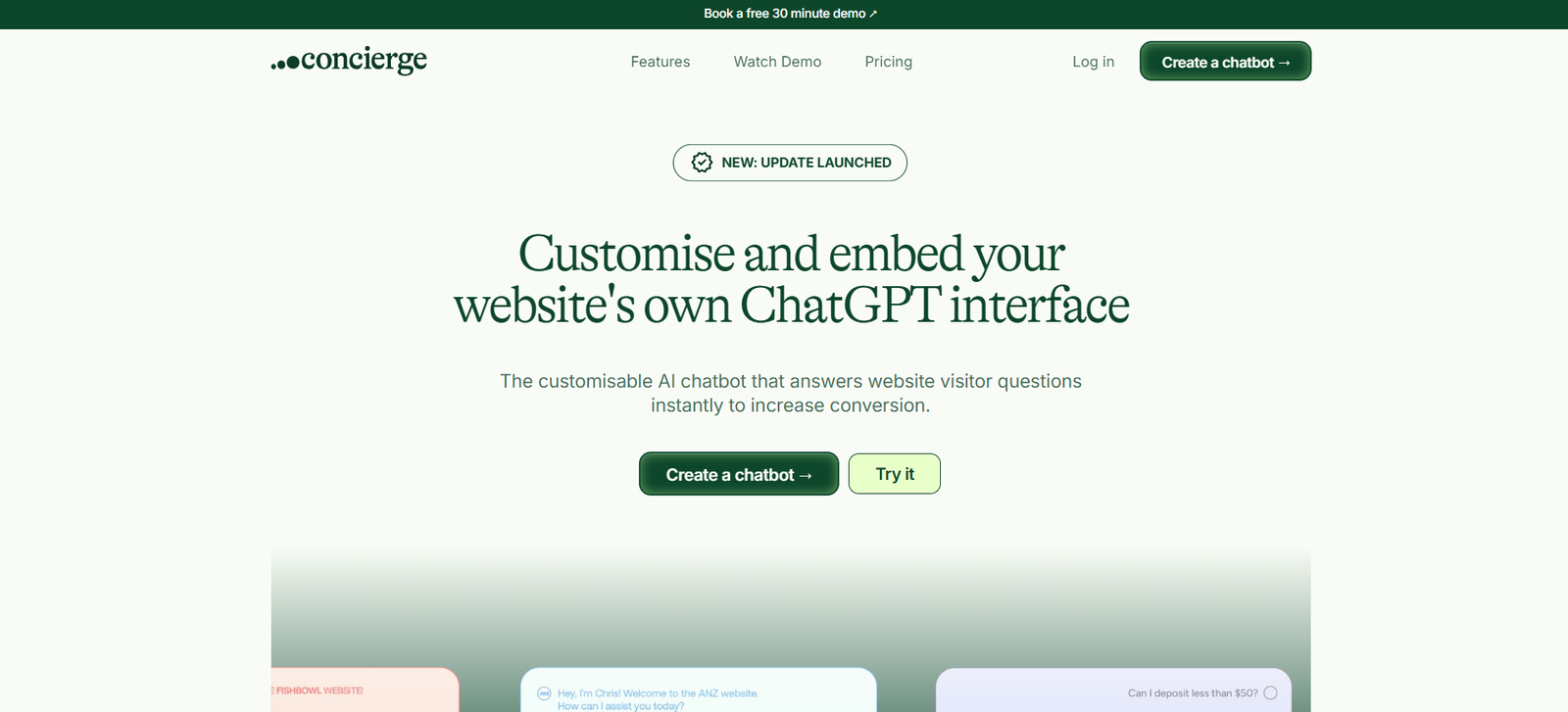This screenshot has height=712, width=1568.
Task: Click the Log in link
Action: click(x=1093, y=62)
